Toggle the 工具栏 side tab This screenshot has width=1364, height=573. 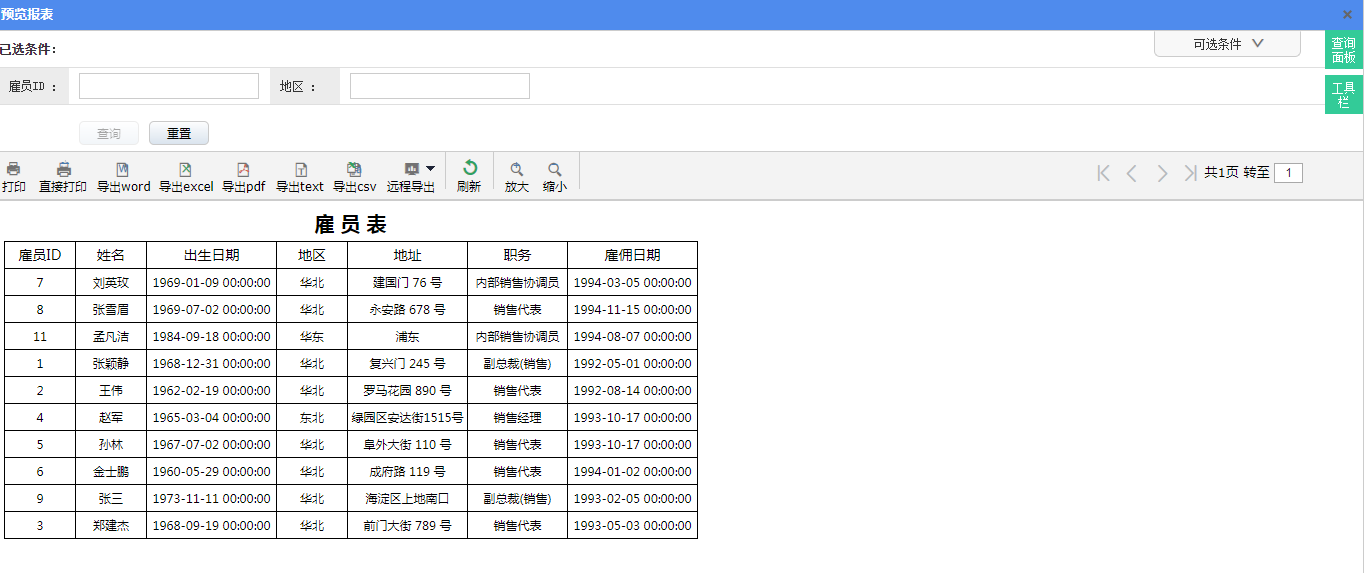[x=1343, y=94]
